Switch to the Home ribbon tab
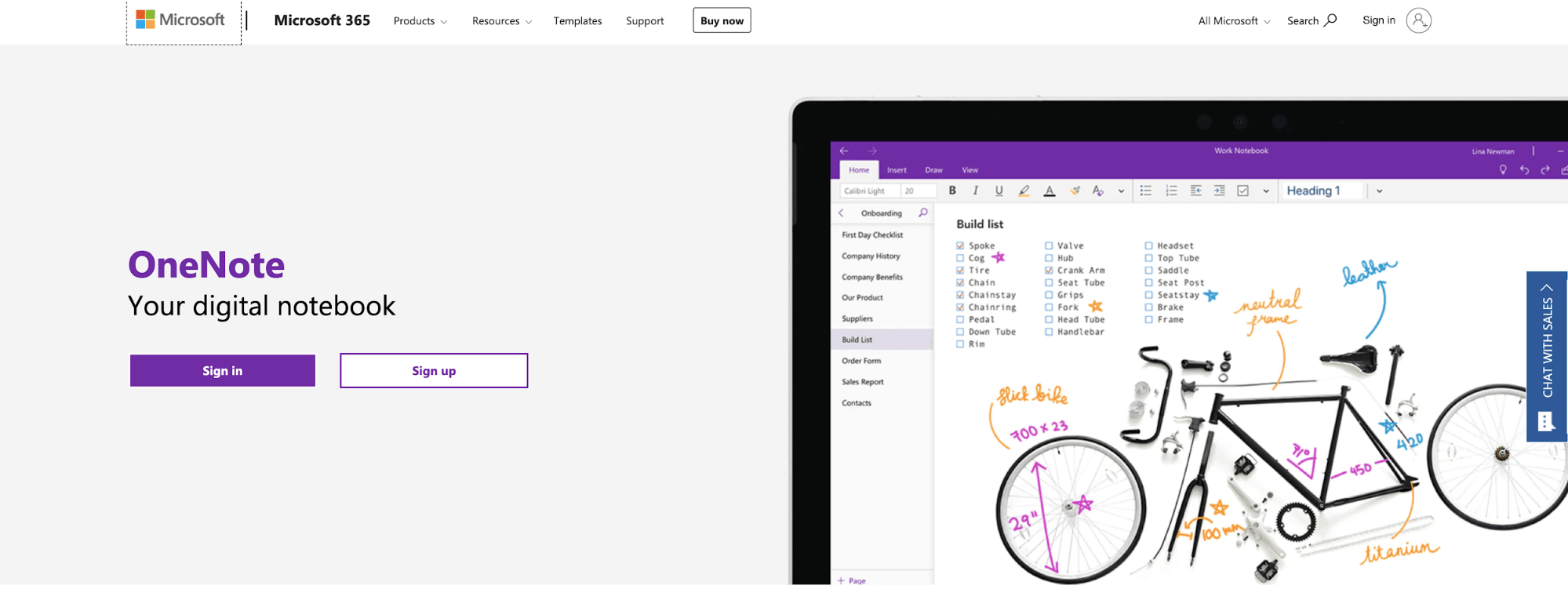Viewport: 1568px width, 589px height. 859,170
